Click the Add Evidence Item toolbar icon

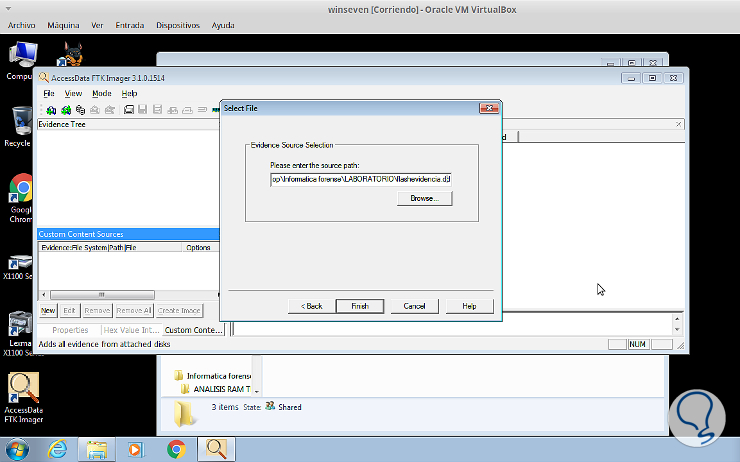pyautogui.click(x=51, y=110)
